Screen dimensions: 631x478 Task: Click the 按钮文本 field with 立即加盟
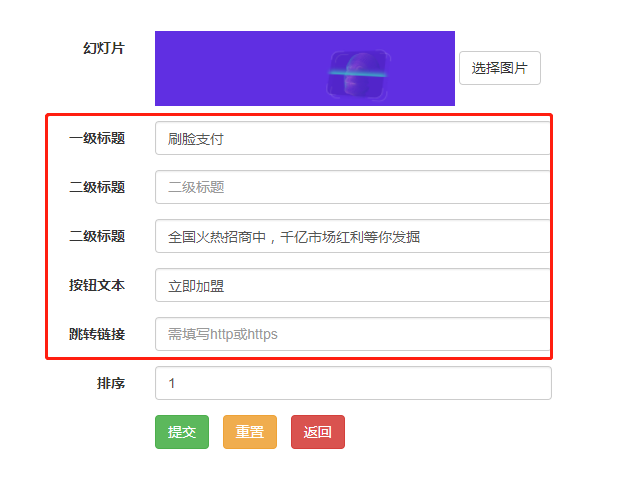click(x=353, y=285)
